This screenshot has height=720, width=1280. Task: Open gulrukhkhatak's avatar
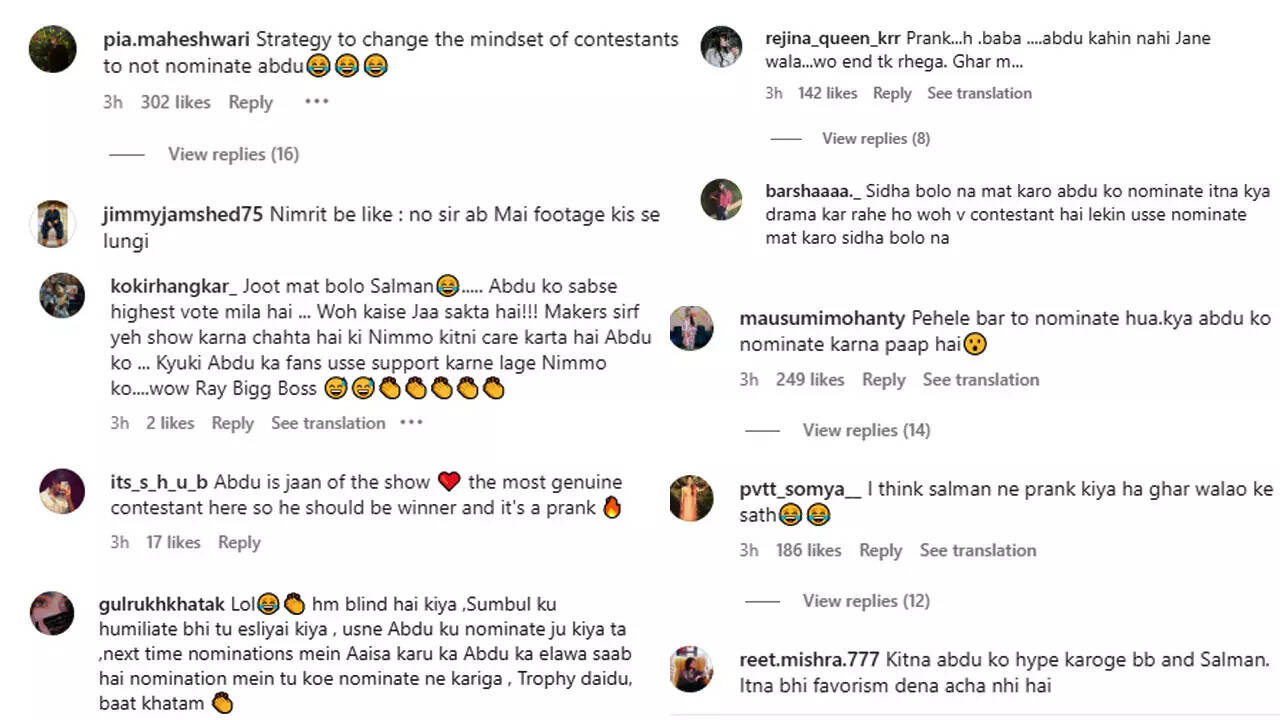[53, 613]
